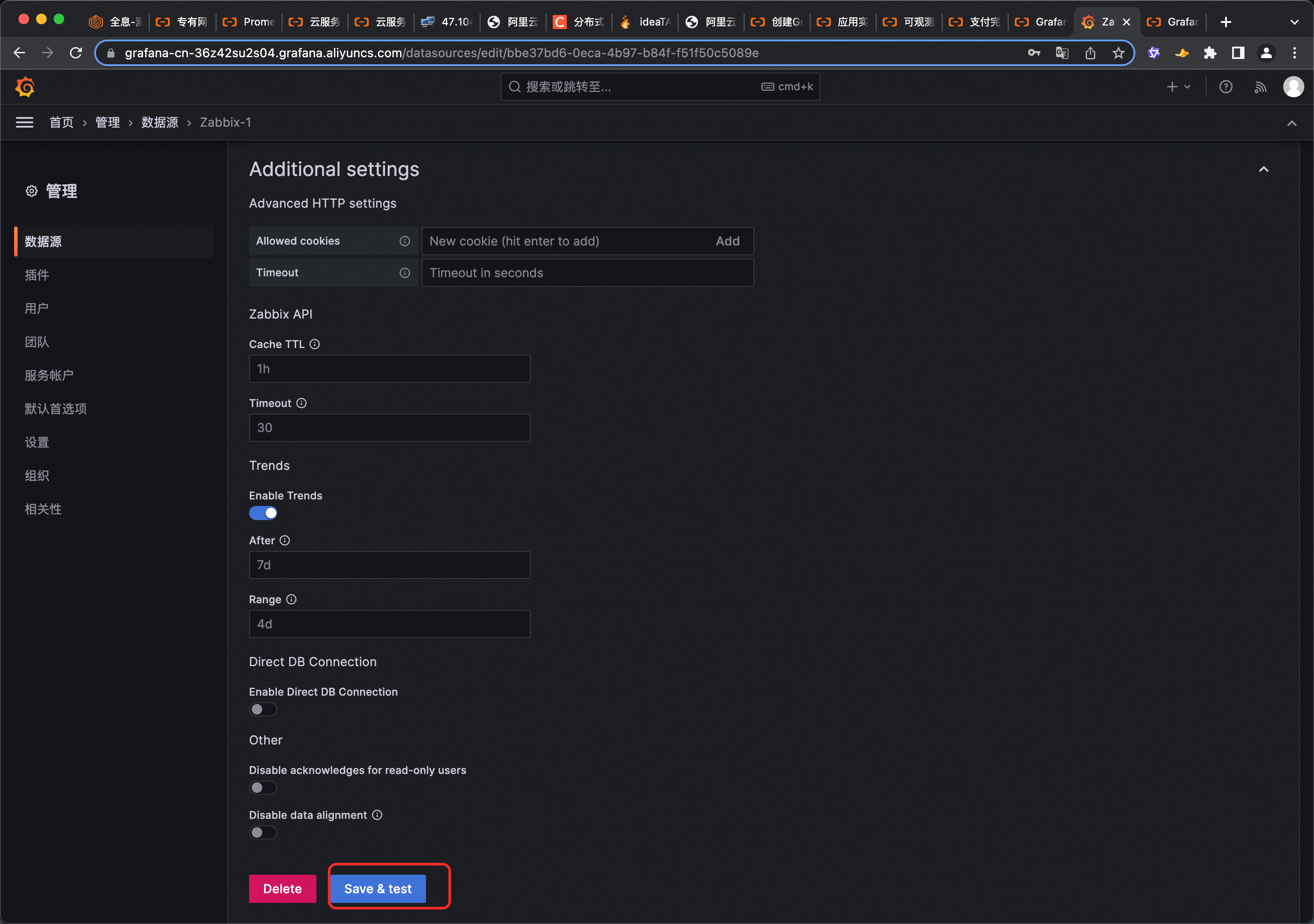1314x924 pixels.
Task: Click the Zabbix API Timeout 30 field
Action: (390, 428)
